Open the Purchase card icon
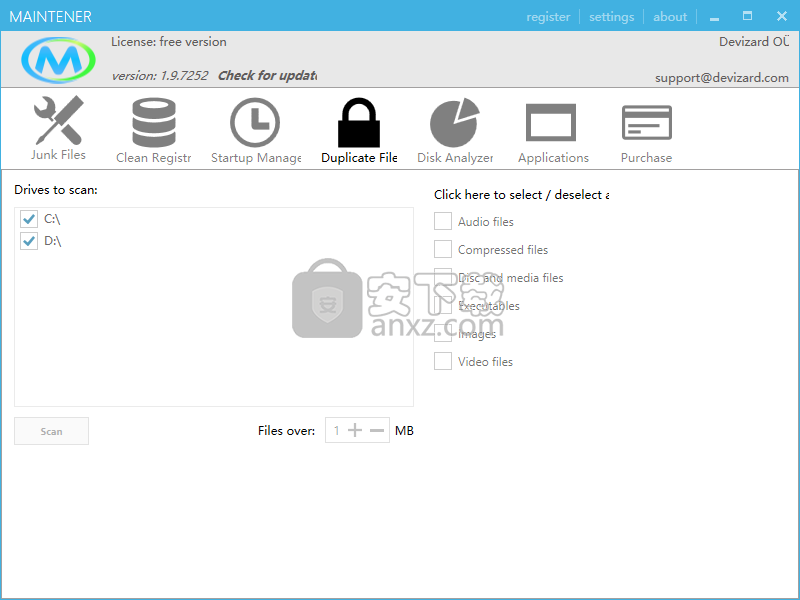800x600 pixels. [x=646, y=122]
